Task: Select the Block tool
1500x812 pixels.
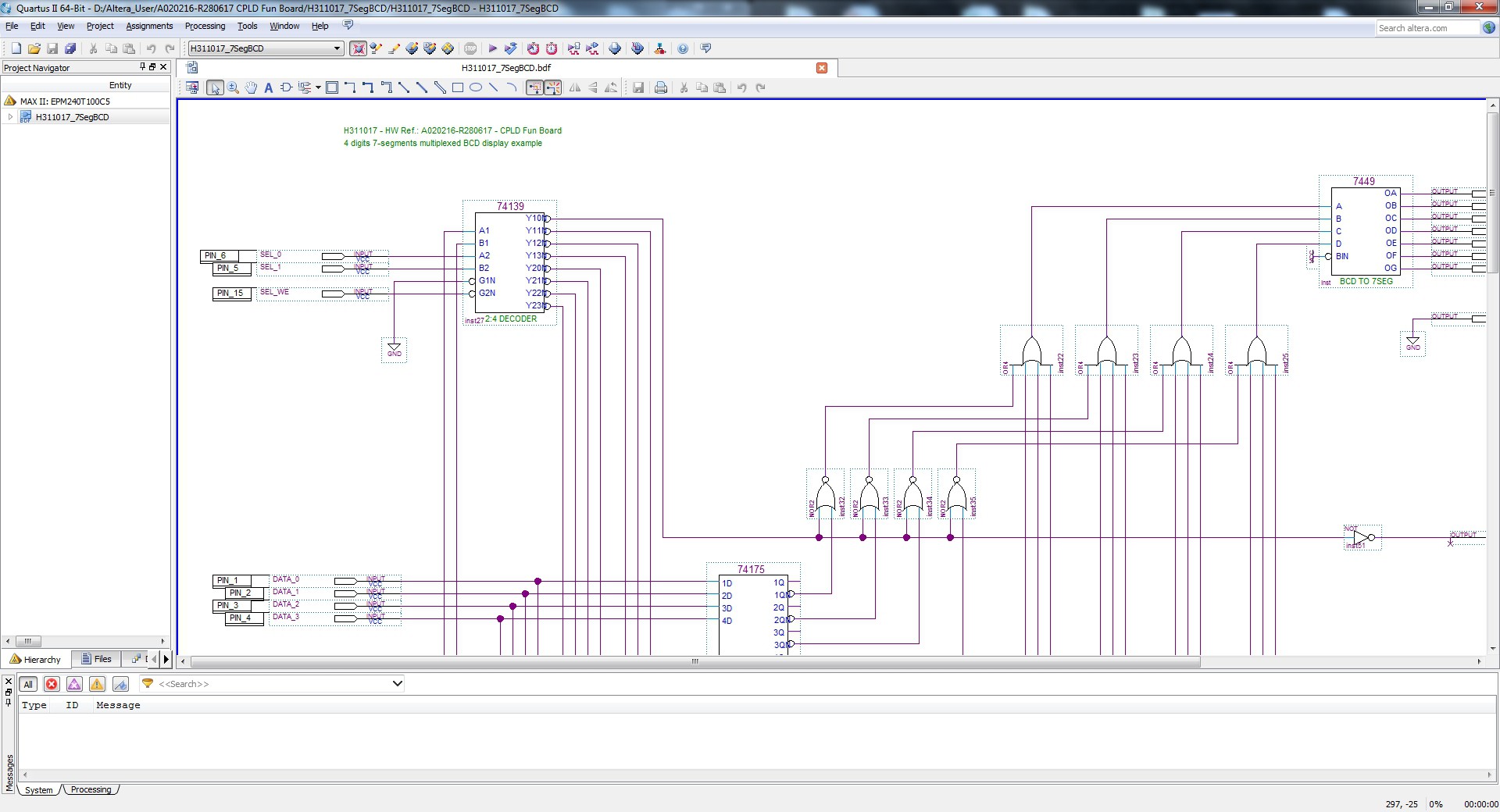Action: tap(332, 88)
